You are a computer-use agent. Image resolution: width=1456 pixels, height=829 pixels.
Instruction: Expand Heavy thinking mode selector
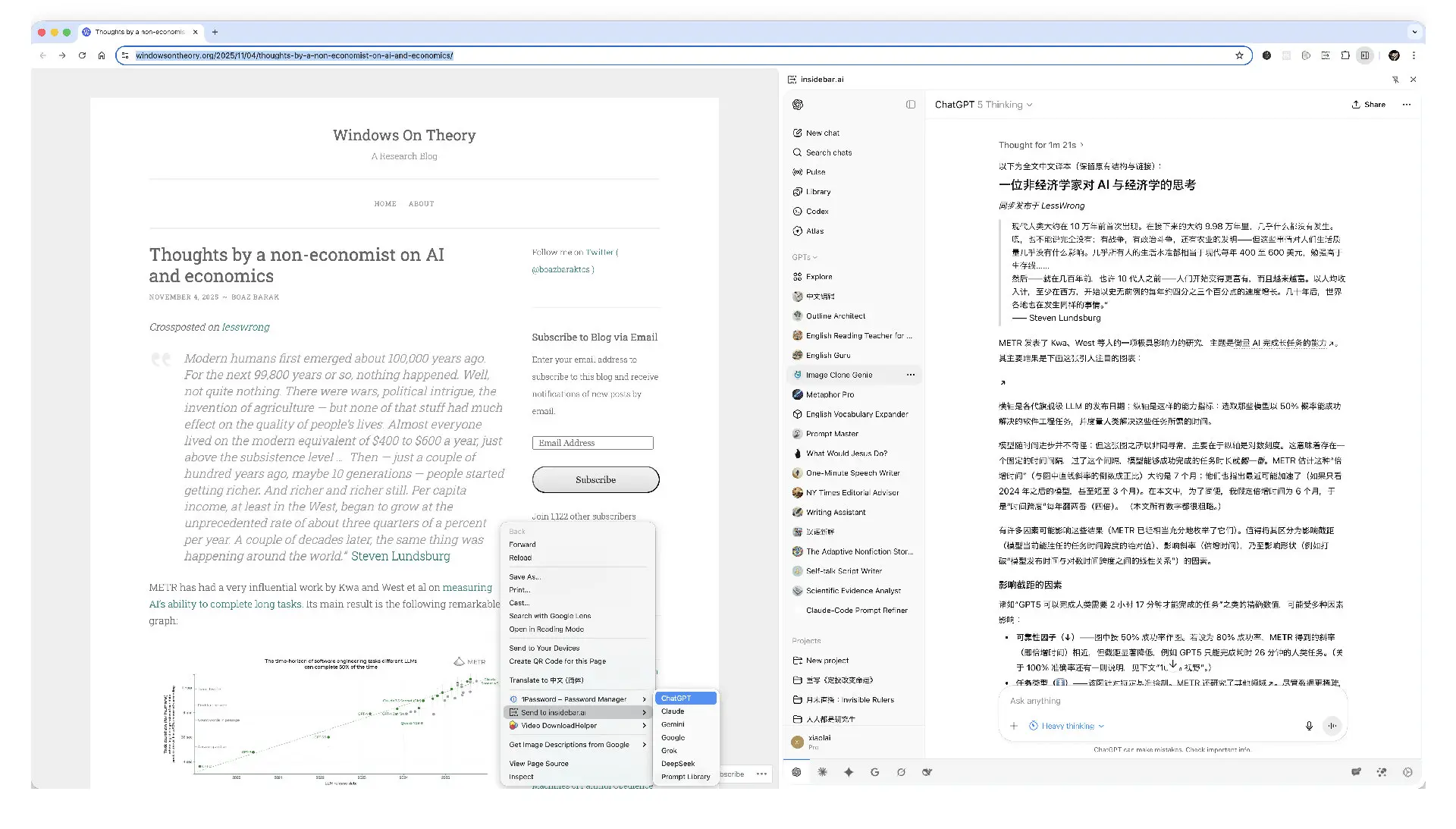click(x=1068, y=726)
